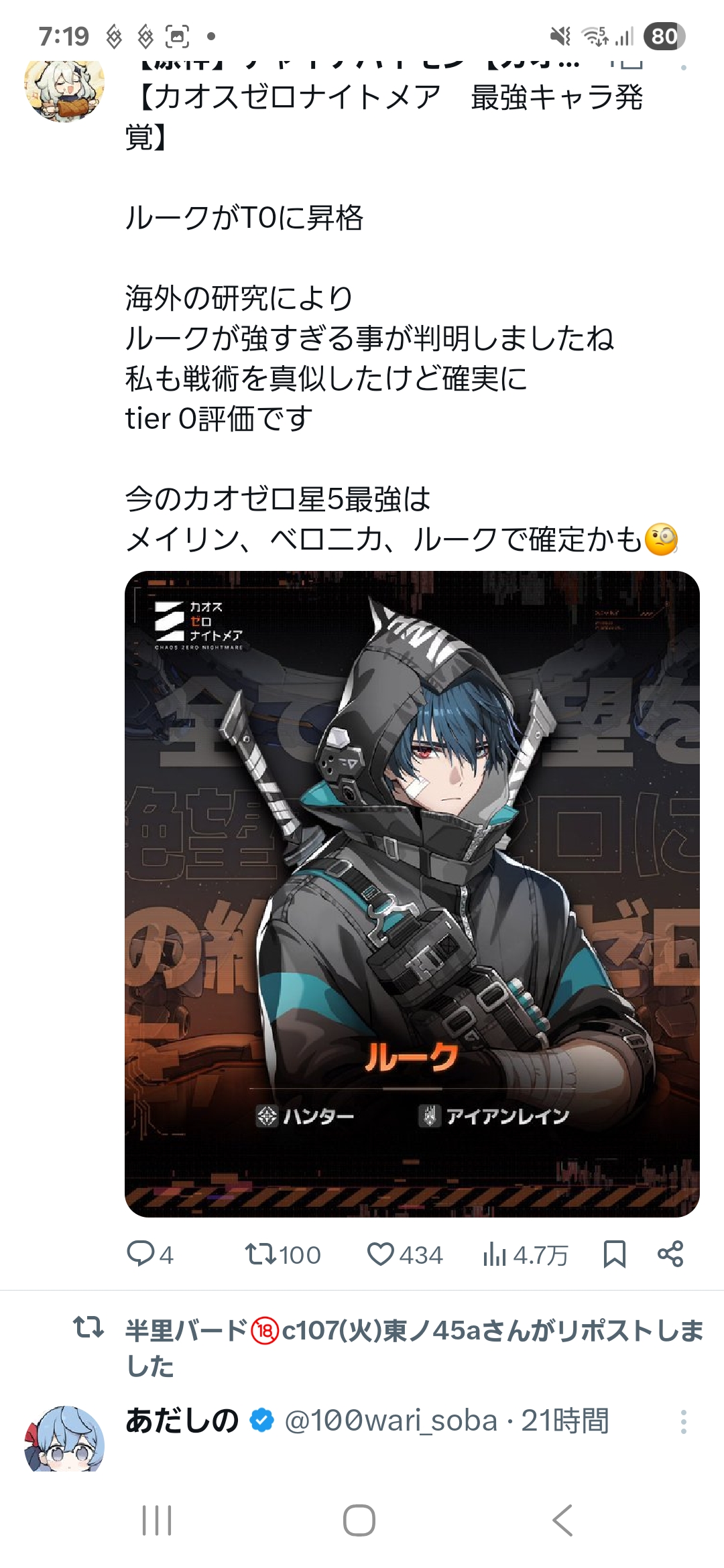Go back with the navigation back arrow

[562, 1520]
